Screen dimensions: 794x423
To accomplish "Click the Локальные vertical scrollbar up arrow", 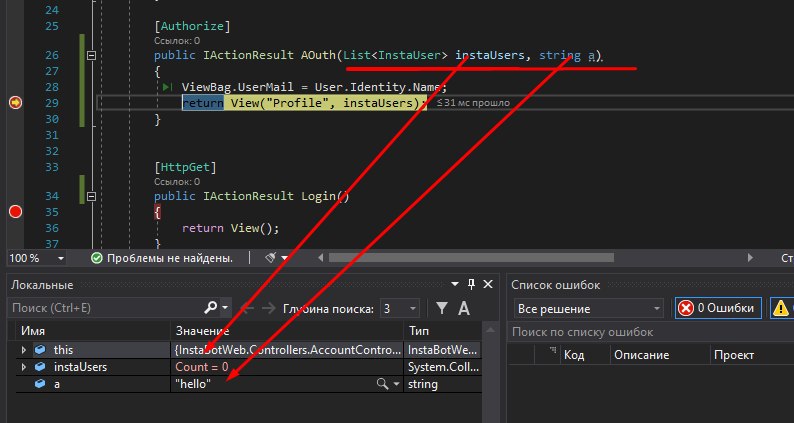I will click(490, 330).
